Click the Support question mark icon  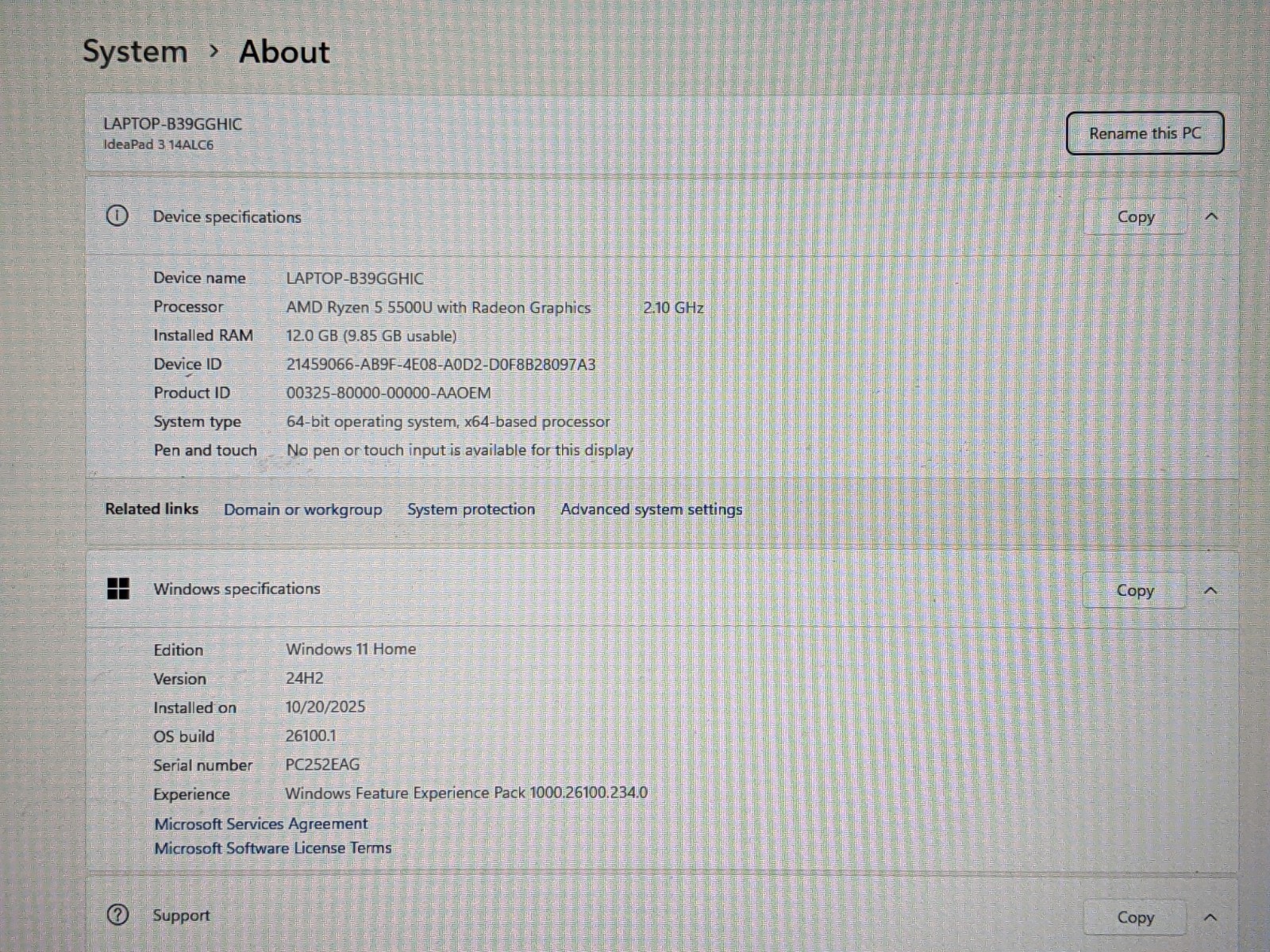[117, 915]
